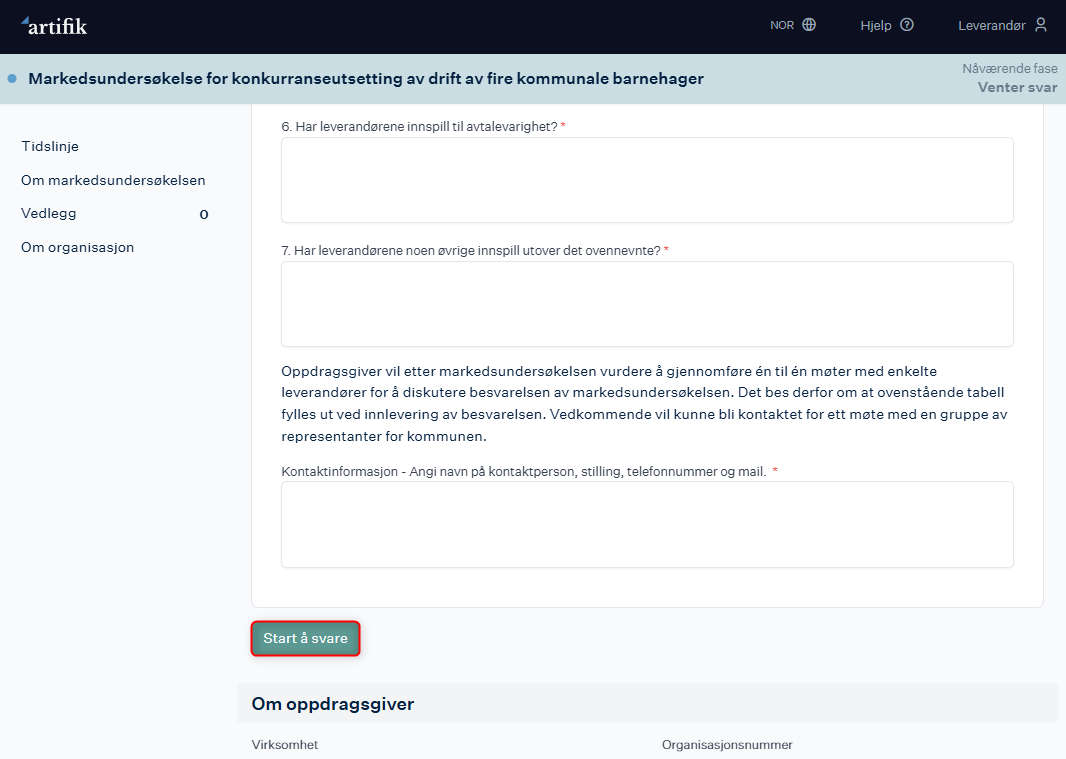Open language globe icon next to NOR
The width and height of the screenshot is (1066, 759).
click(809, 24)
